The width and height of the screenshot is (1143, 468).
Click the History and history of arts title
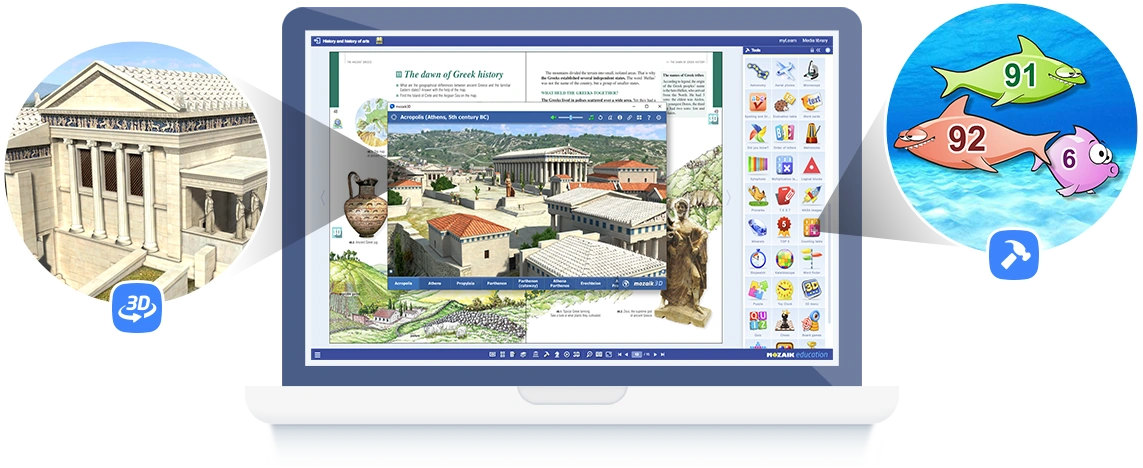(x=348, y=42)
